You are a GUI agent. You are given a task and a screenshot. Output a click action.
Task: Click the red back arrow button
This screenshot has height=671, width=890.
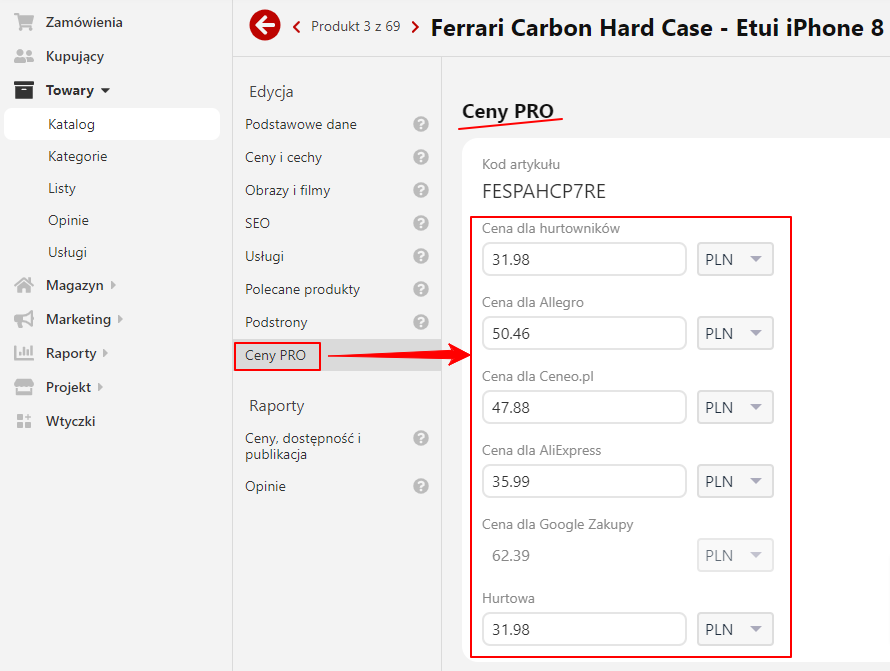pos(265,26)
